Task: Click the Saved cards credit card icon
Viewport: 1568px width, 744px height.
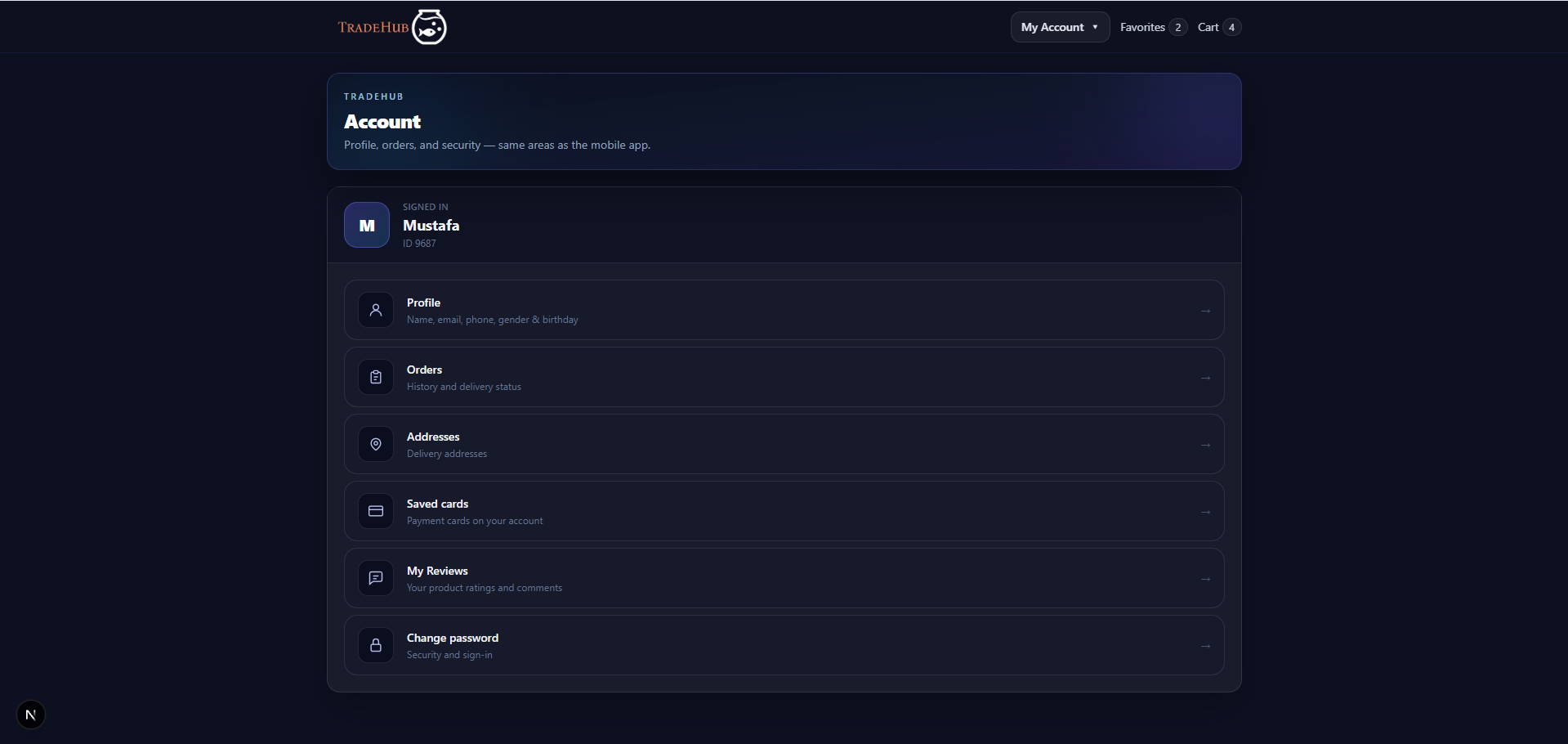Action: click(376, 512)
